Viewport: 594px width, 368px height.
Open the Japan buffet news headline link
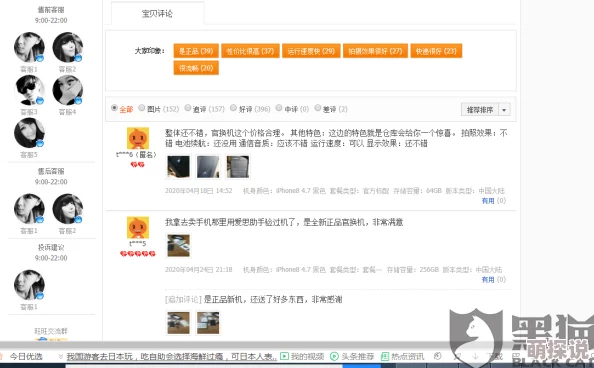point(172,356)
